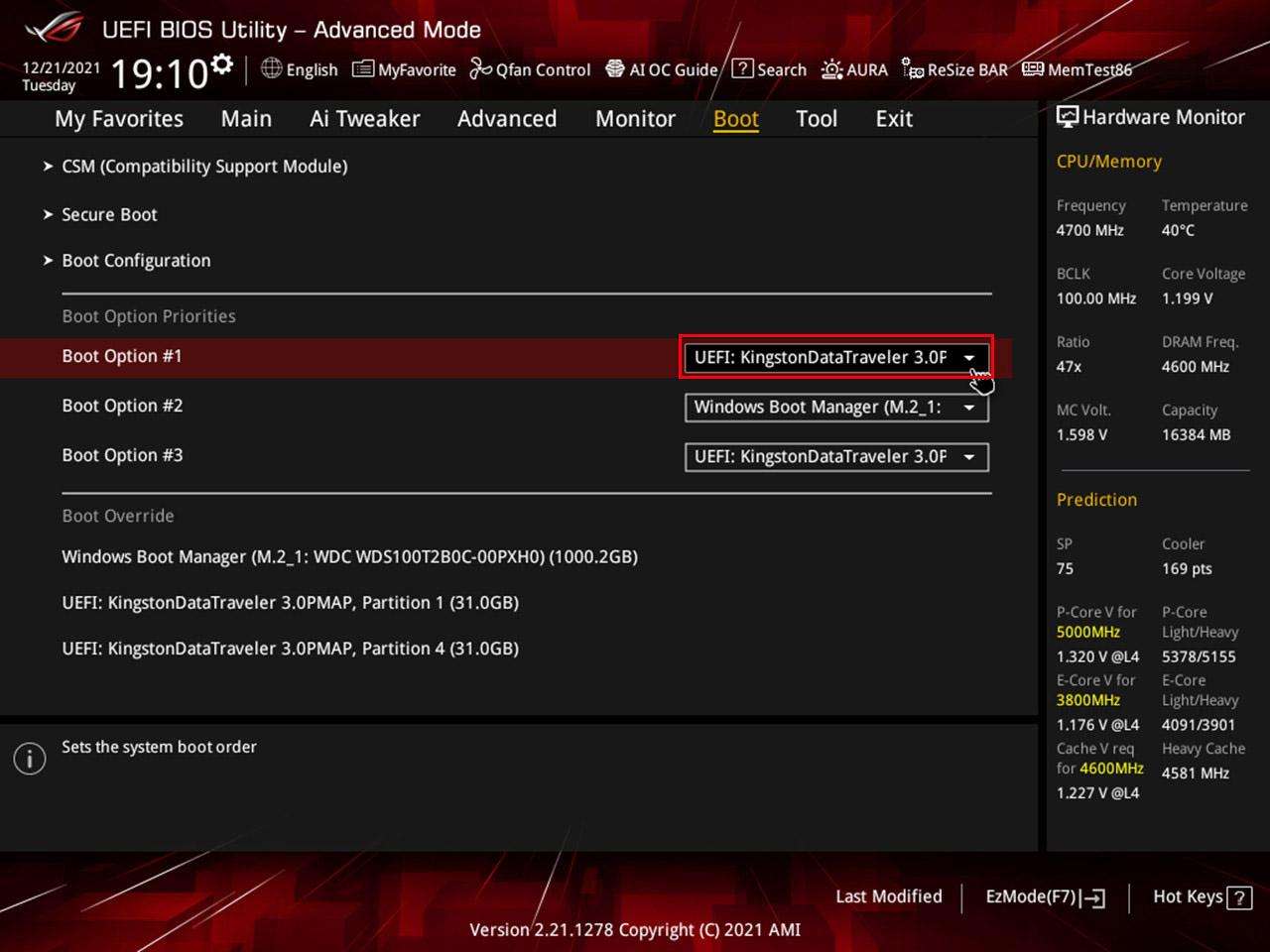Click the Last Modified button
This screenshot has width=1270, height=952.
tap(889, 896)
